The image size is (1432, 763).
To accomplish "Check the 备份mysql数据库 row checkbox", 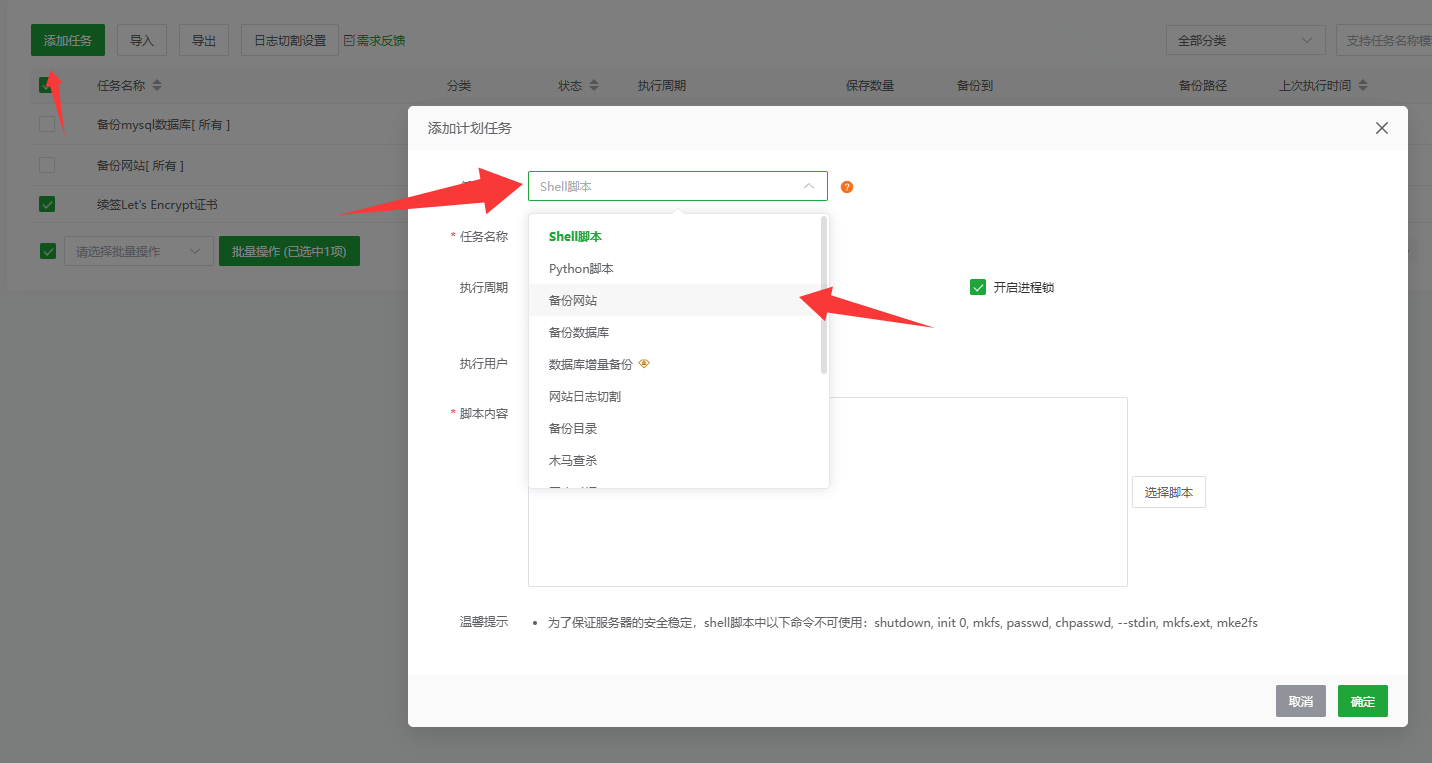I will pyautogui.click(x=47, y=125).
